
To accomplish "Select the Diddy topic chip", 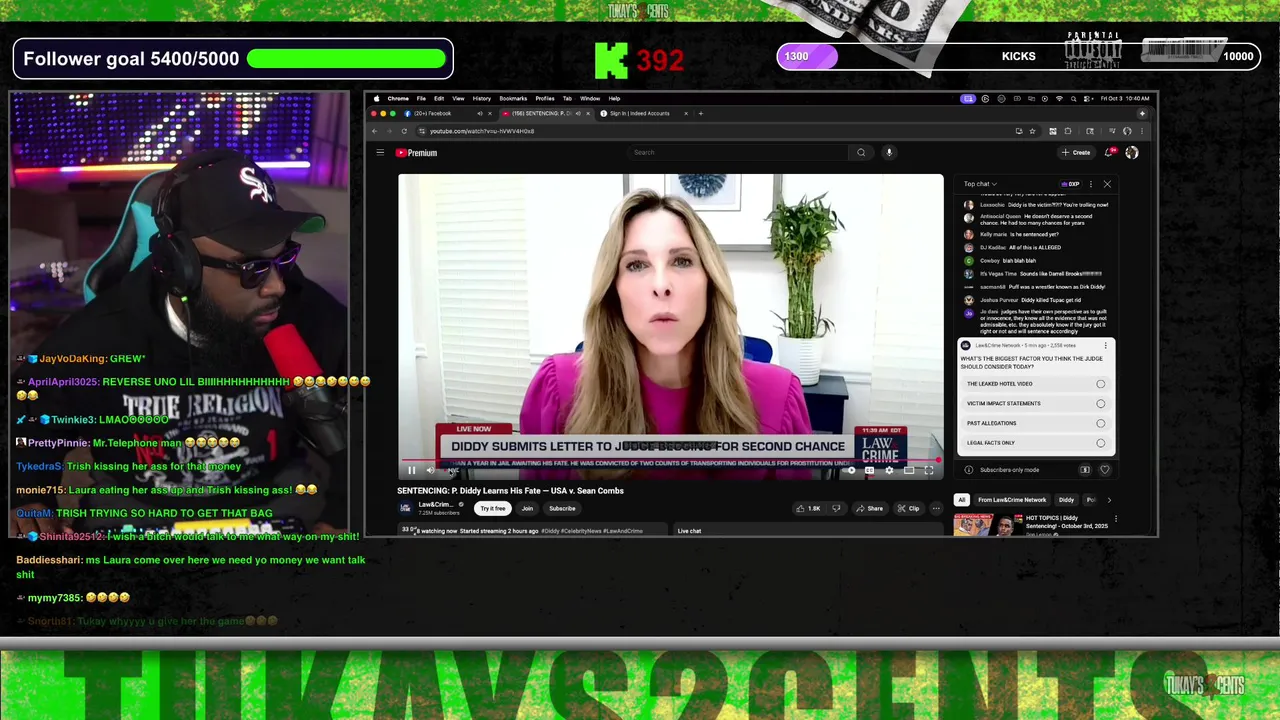I will [x=1067, y=500].
